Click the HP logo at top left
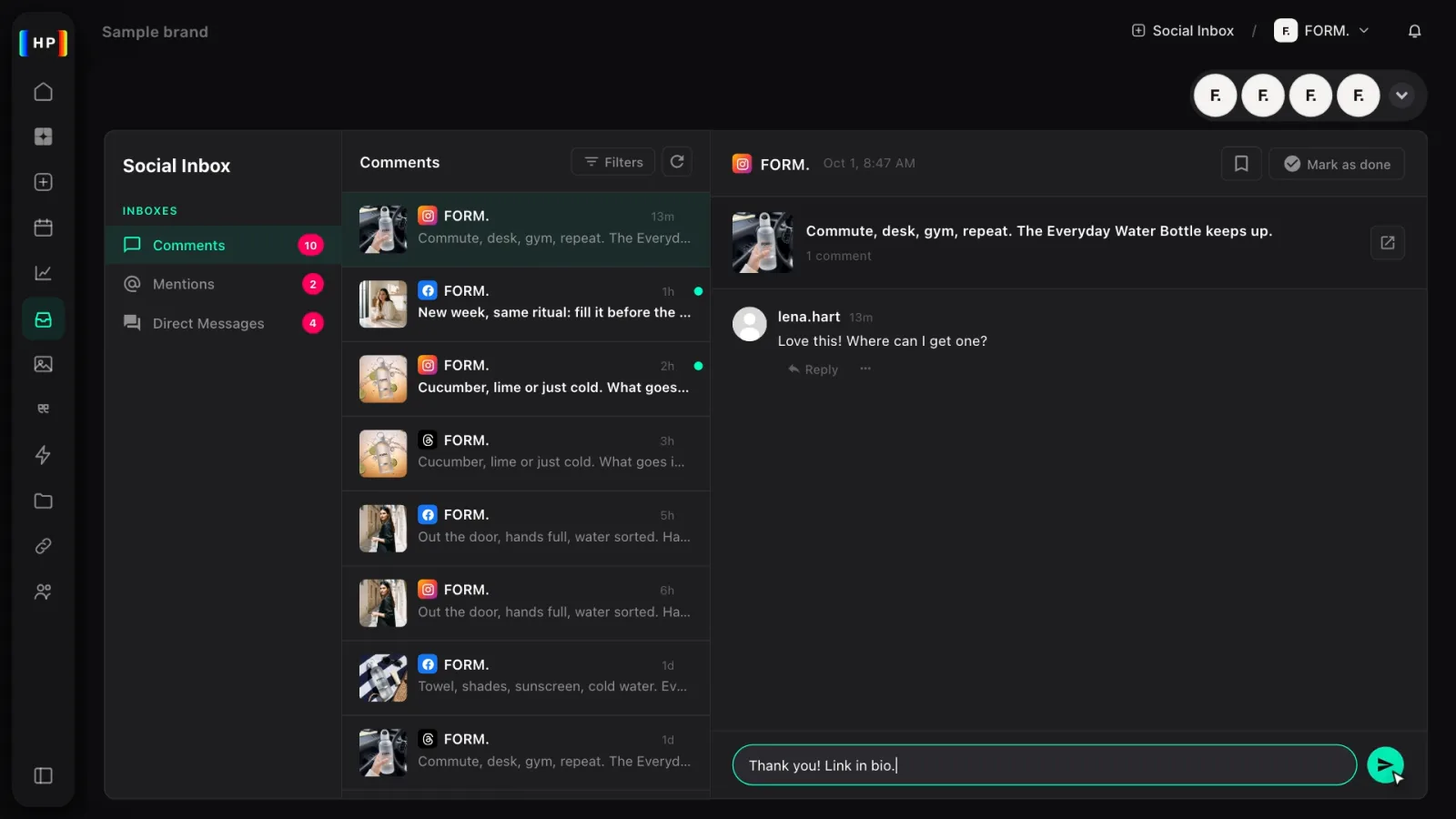The width and height of the screenshot is (1456, 819). tap(44, 43)
